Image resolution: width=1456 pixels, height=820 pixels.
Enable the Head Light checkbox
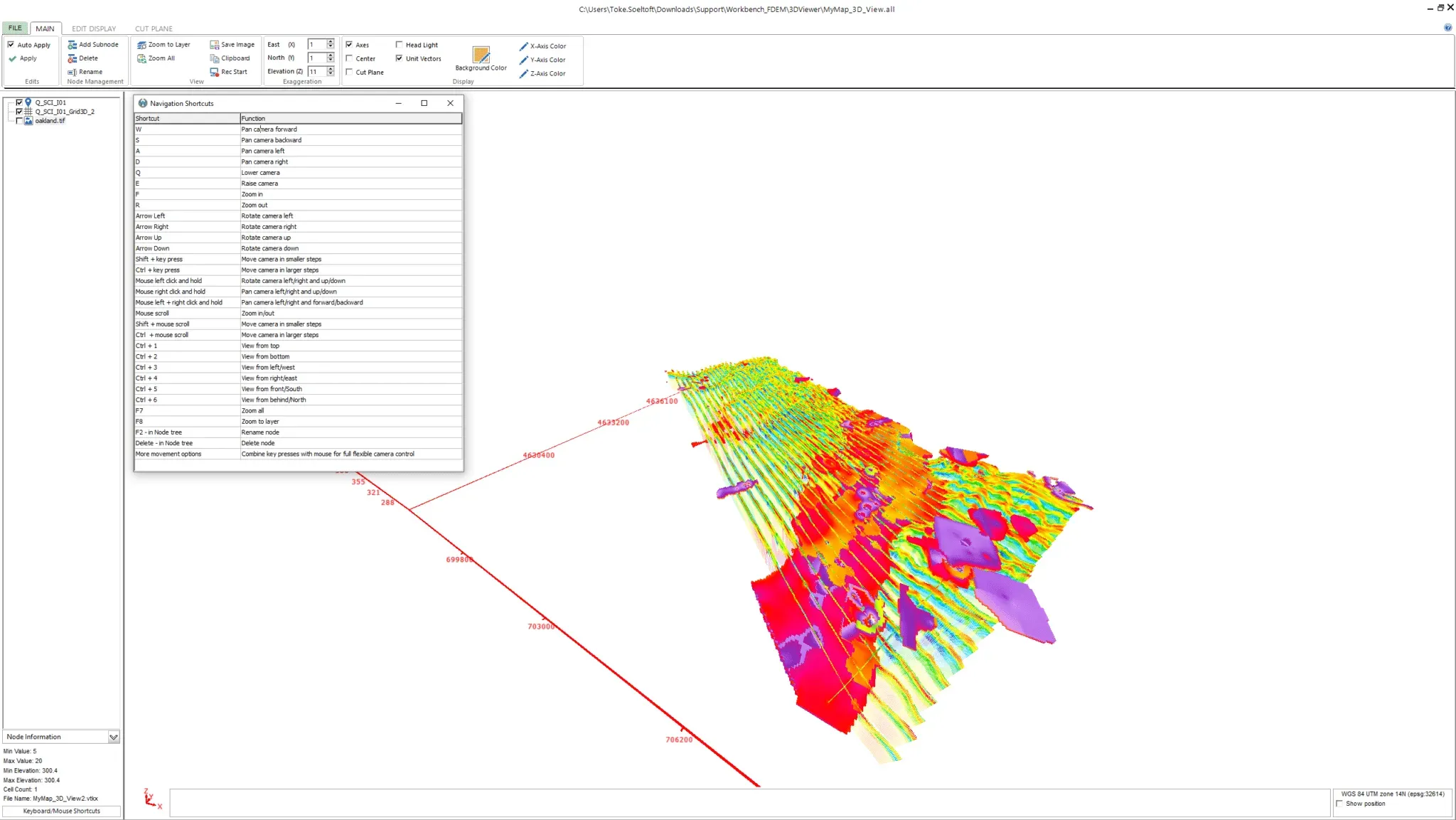point(400,45)
